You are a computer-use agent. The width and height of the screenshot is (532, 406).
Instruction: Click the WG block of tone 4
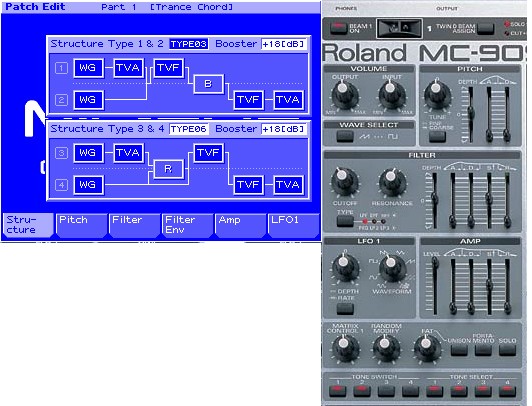click(x=88, y=185)
